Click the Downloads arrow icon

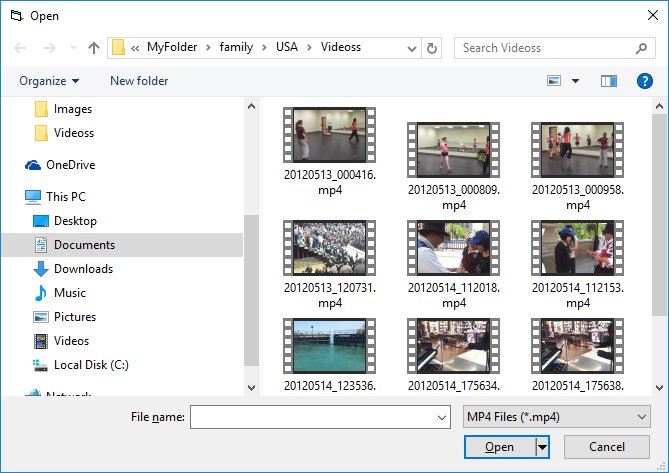[41, 269]
